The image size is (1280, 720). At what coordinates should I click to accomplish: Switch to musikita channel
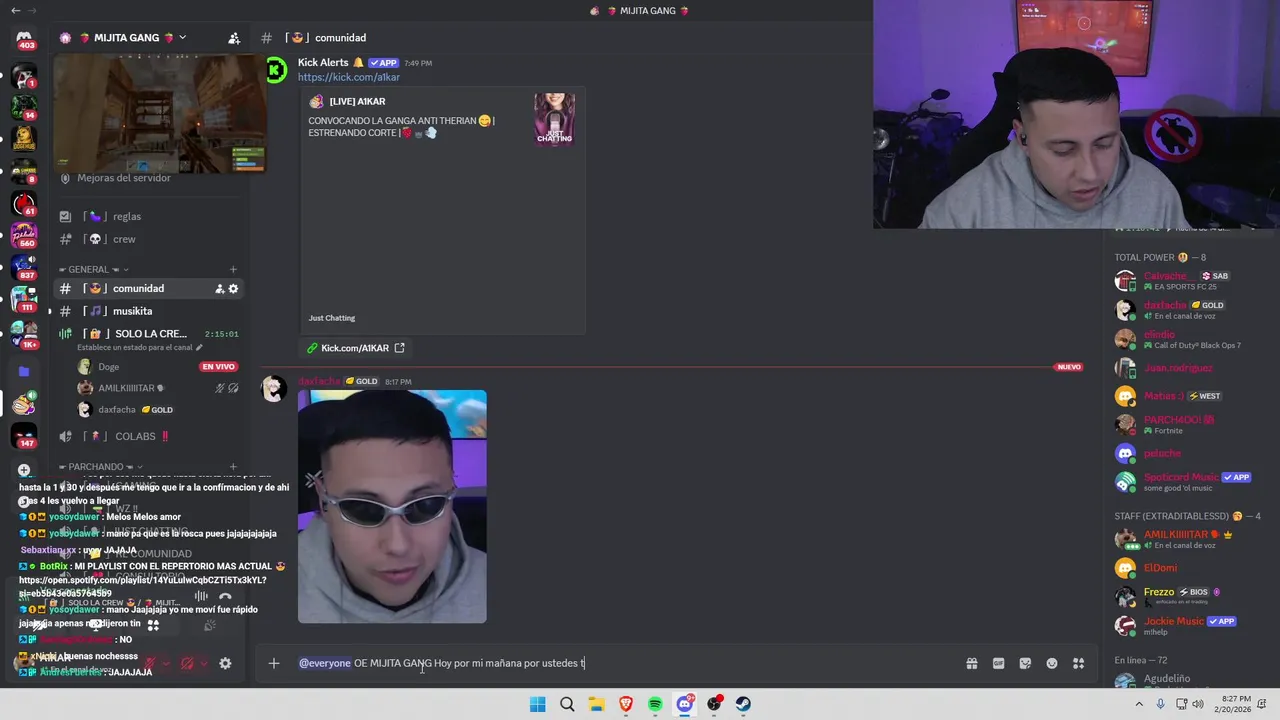point(151,312)
